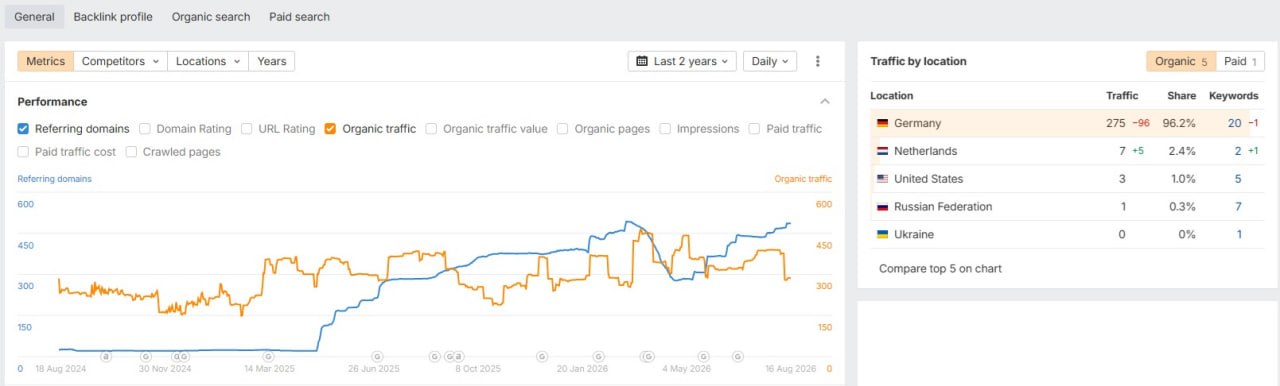Click the United States flag icon
The image size is (1280, 386).
tap(882, 179)
